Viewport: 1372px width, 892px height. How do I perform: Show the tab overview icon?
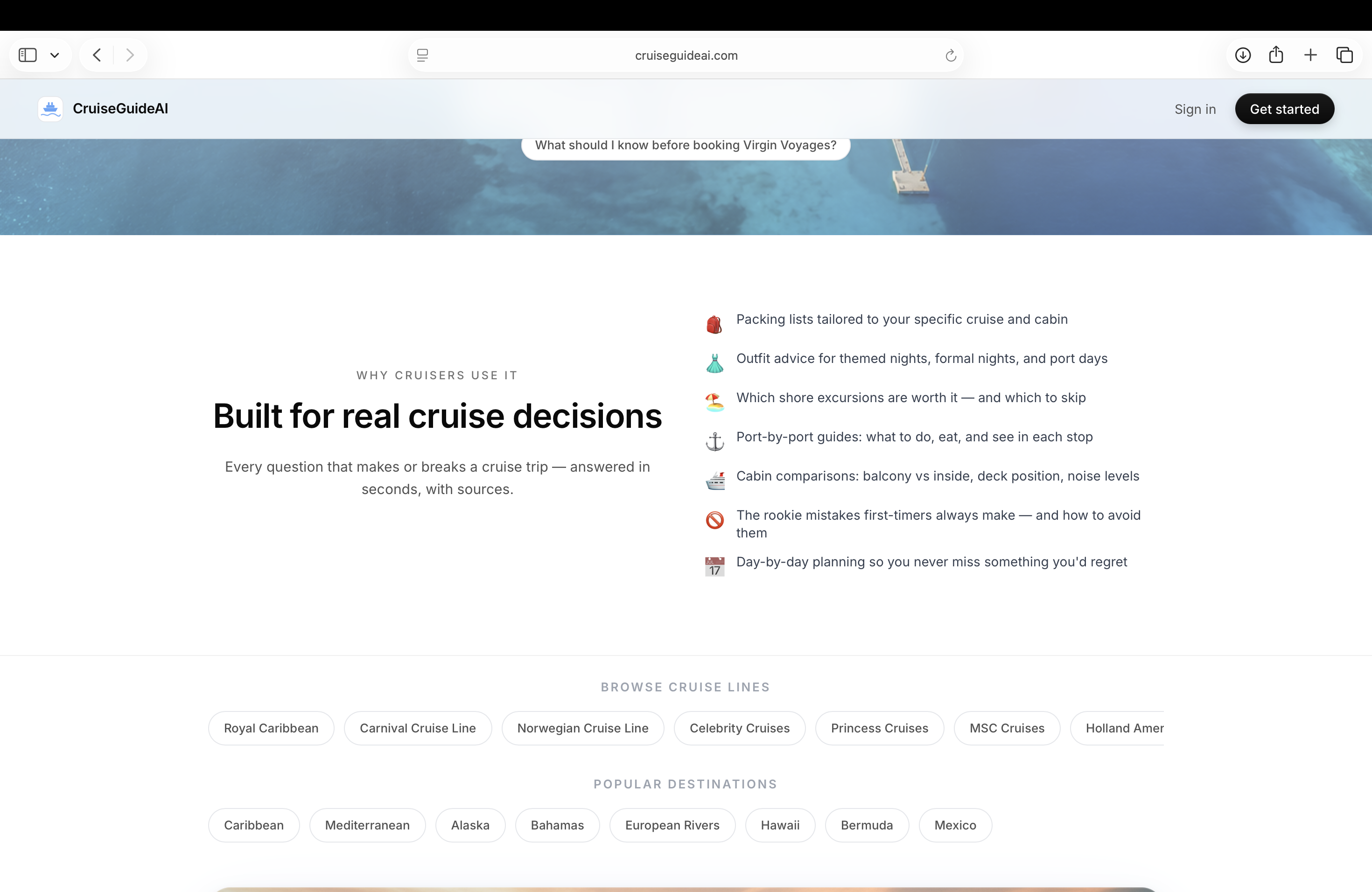pyautogui.click(x=1344, y=56)
